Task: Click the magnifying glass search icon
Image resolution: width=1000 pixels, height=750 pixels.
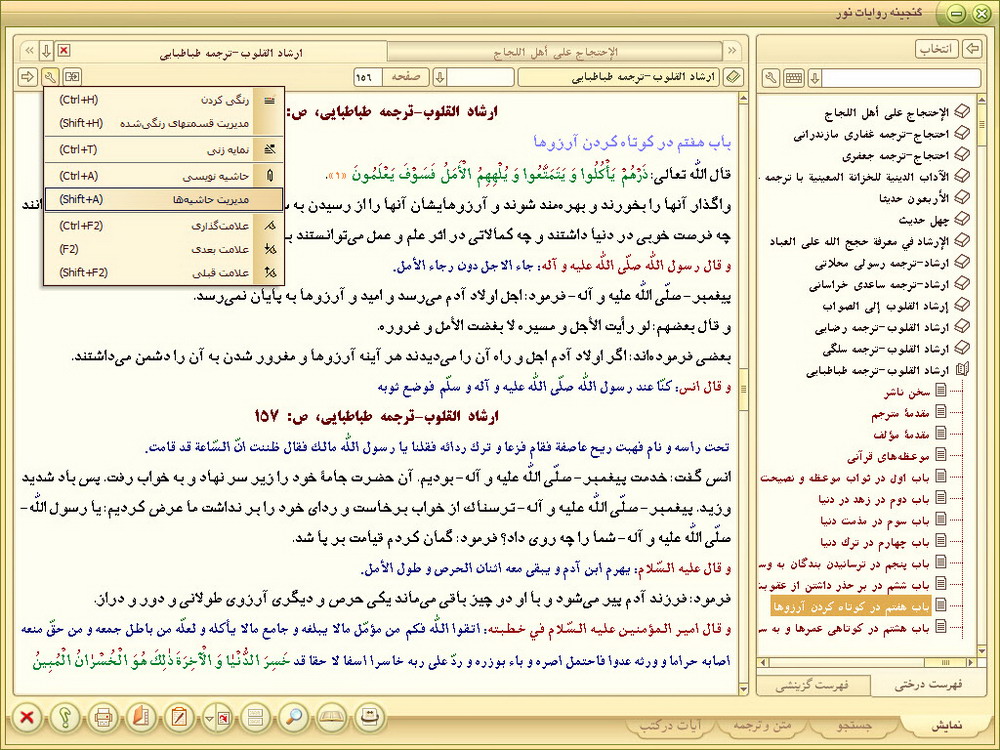Action: (293, 717)
